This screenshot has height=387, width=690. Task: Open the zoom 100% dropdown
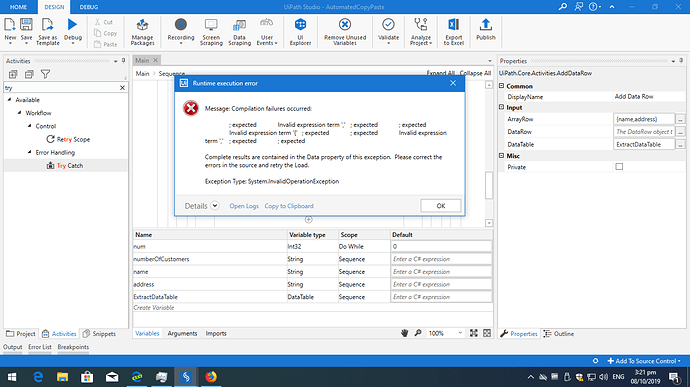click(460, 333)
